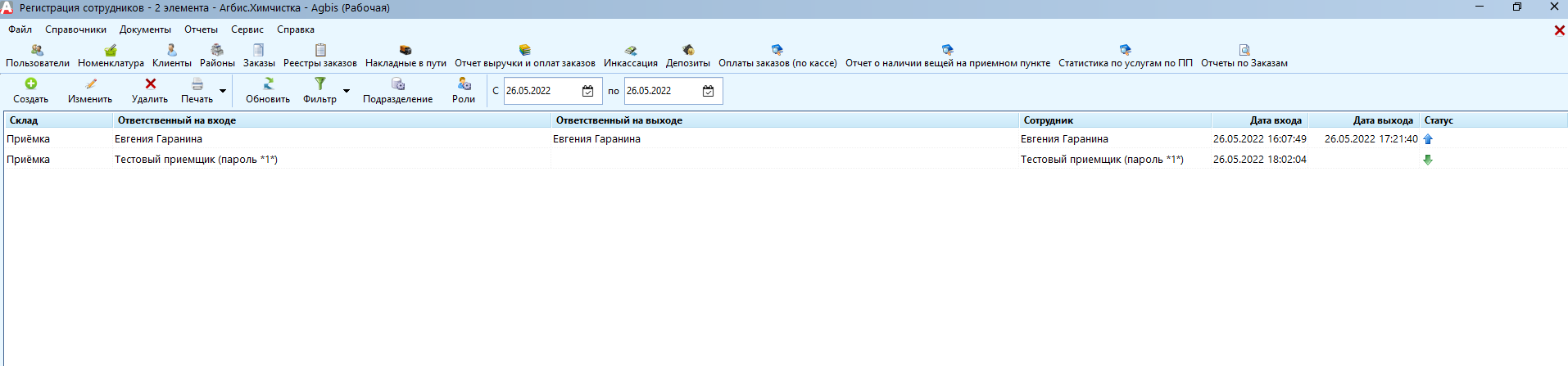Image resolution: width=1568 pixels, height=366 pixels.
Task: Open the end date calendar picker
Action: 708,91
